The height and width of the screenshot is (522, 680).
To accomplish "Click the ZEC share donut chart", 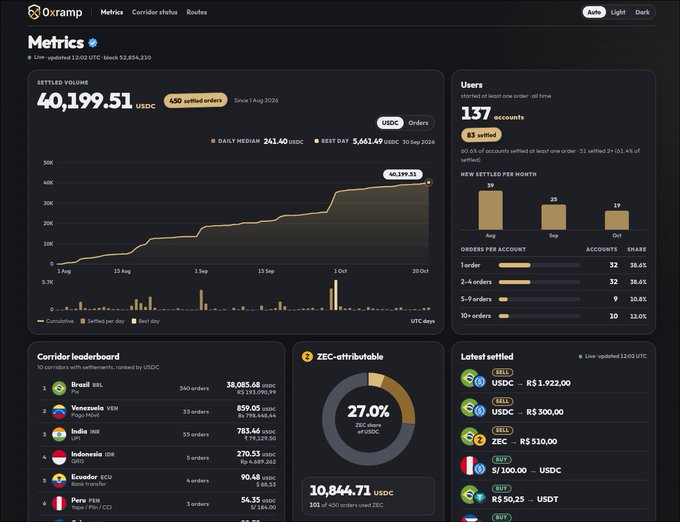I will pos(369,419).
